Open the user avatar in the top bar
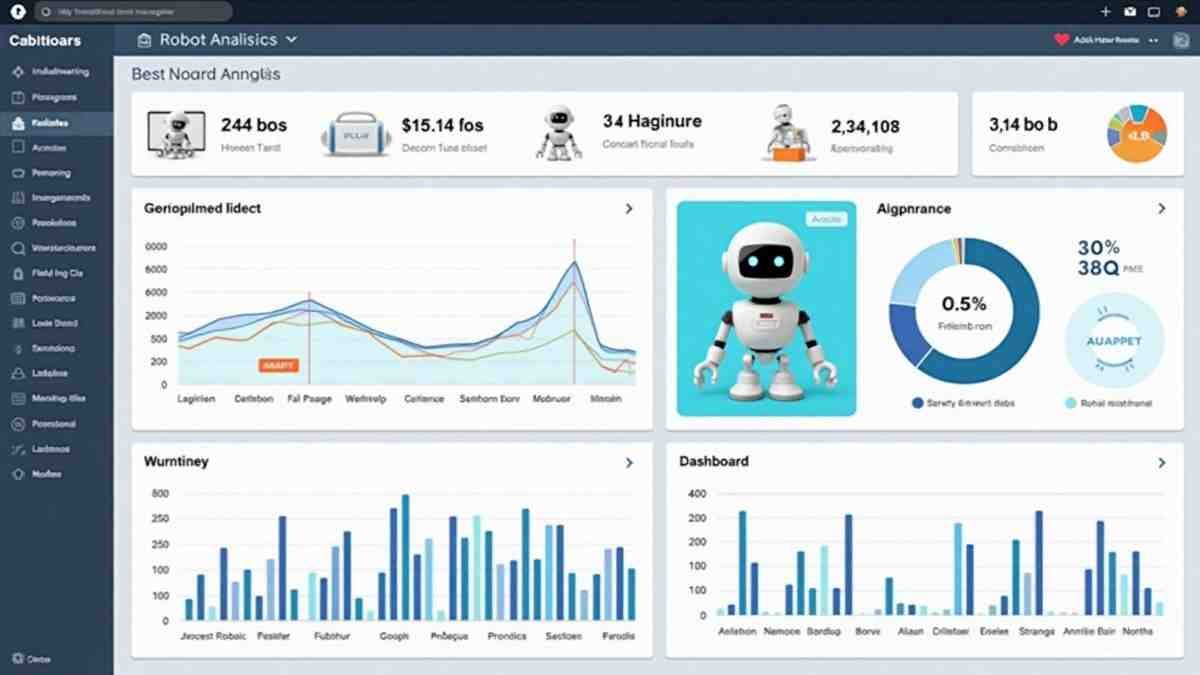The image size is (1200, 675). pyautogui.click(x=1181, y=12)
